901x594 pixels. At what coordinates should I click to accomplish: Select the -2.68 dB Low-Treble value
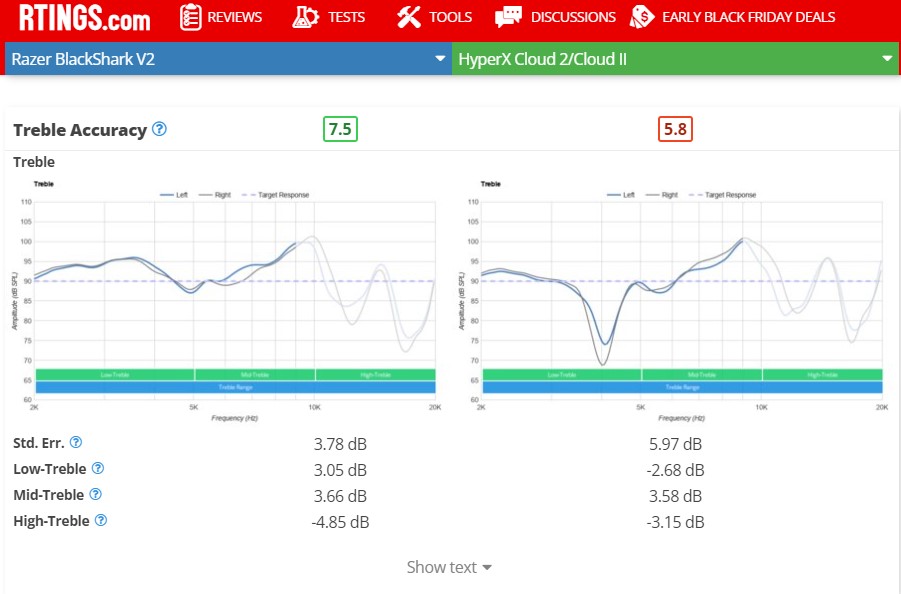tap(675, 470)
